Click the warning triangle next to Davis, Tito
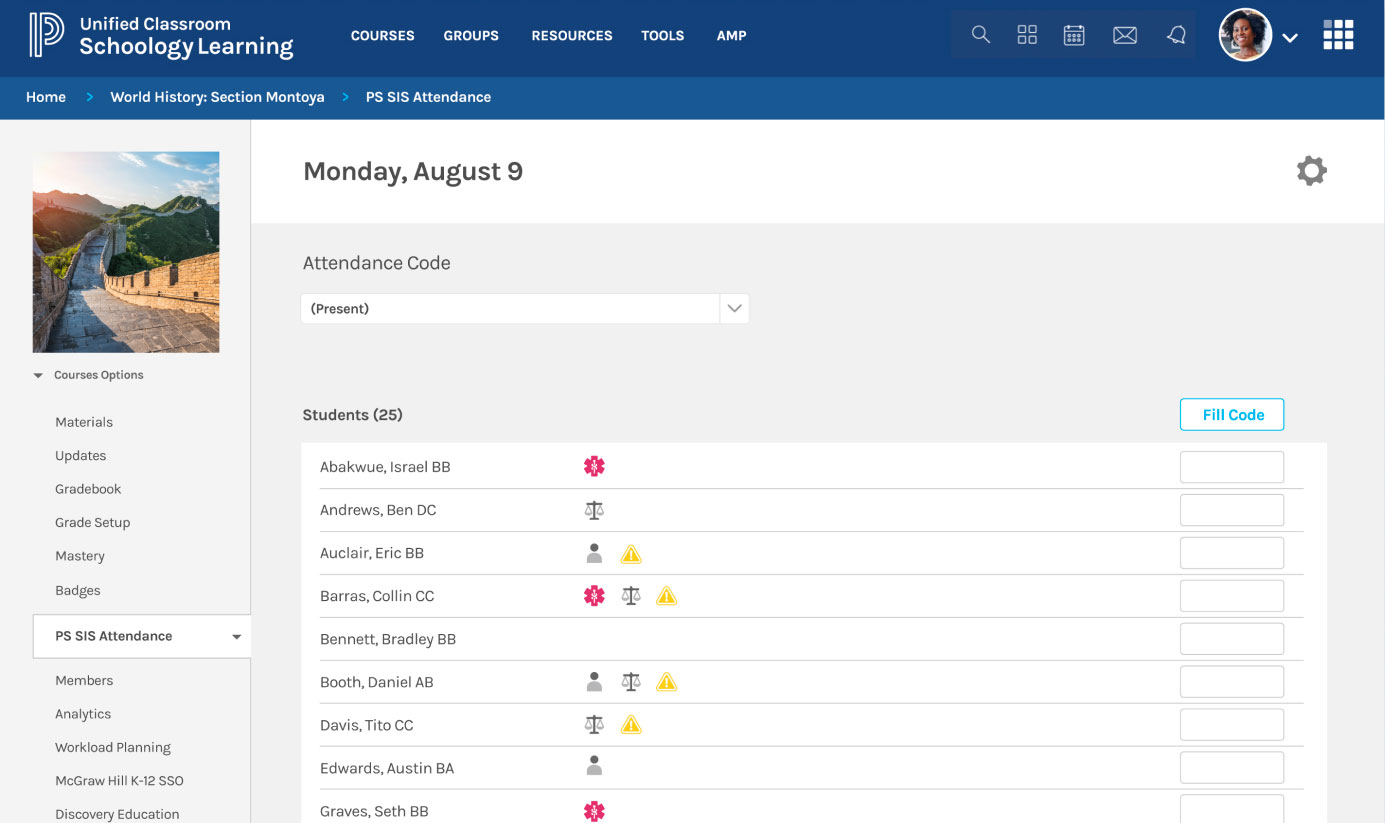 click(631, 724)
